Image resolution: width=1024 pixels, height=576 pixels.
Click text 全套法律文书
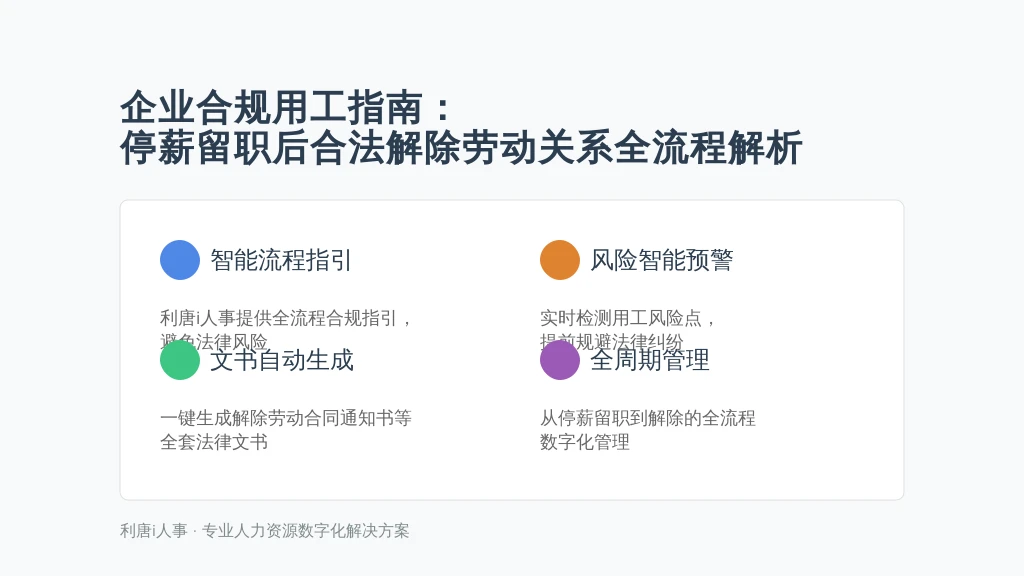(214, 442)
